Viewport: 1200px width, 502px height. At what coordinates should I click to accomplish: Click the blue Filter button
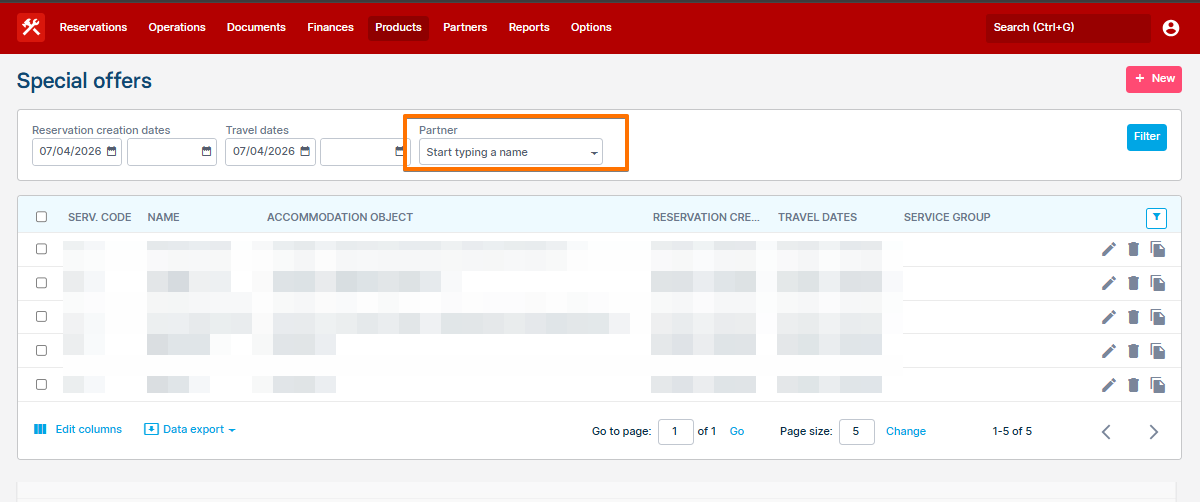(1146, 137)
